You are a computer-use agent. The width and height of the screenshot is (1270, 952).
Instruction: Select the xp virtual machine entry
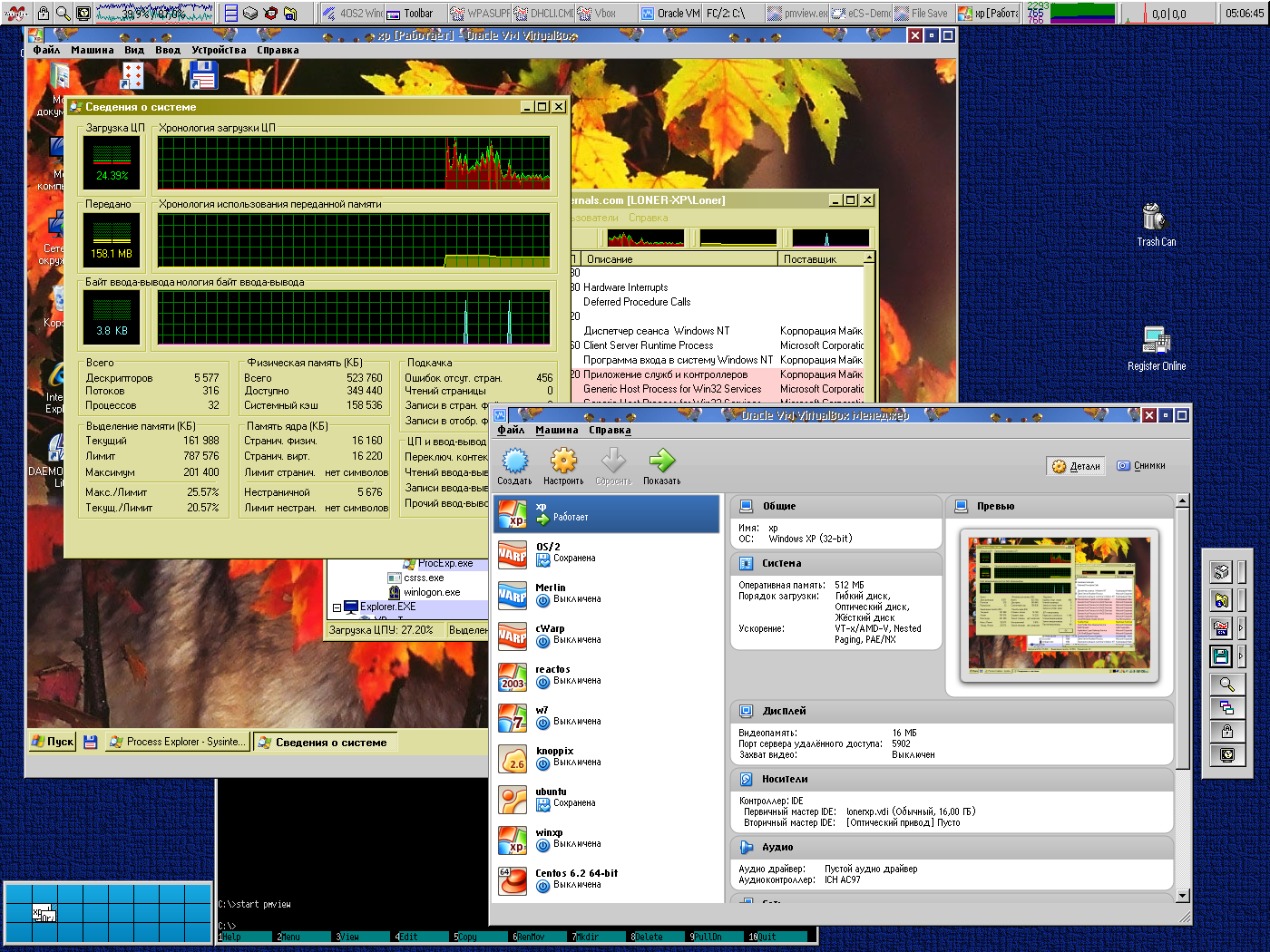coord(608,513)
